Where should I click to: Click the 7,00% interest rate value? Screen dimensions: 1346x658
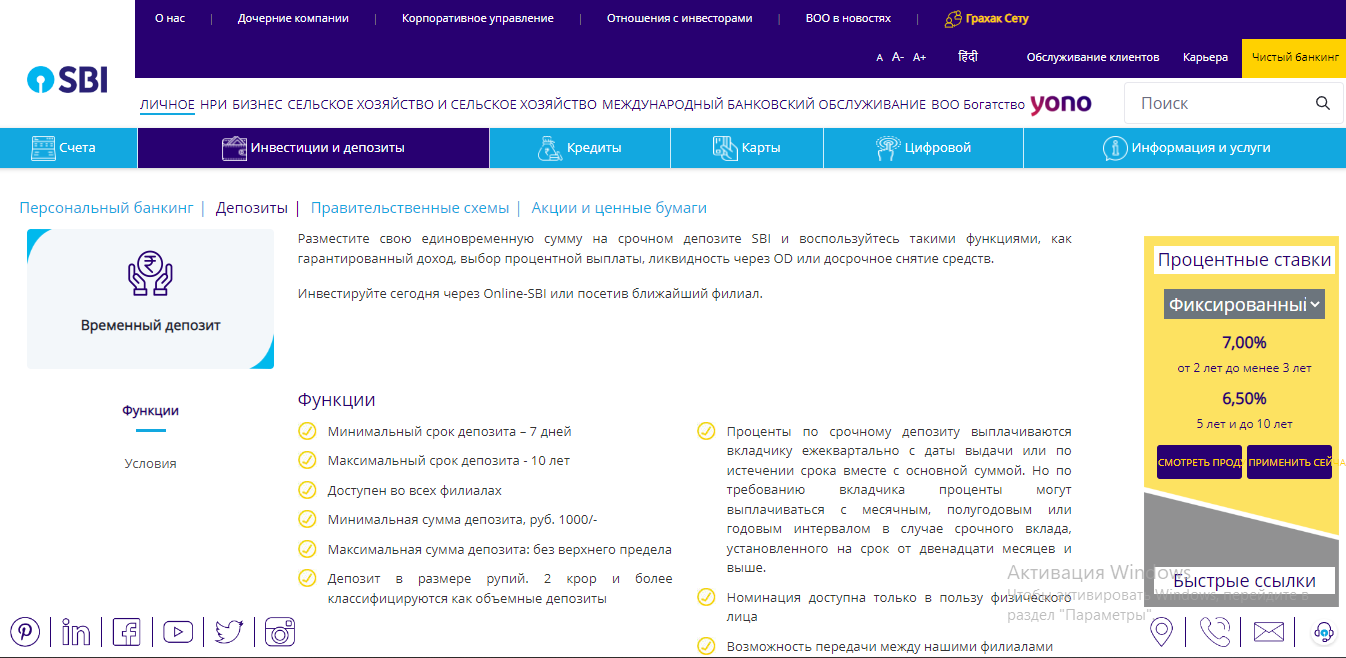[x=1244, y=342]
